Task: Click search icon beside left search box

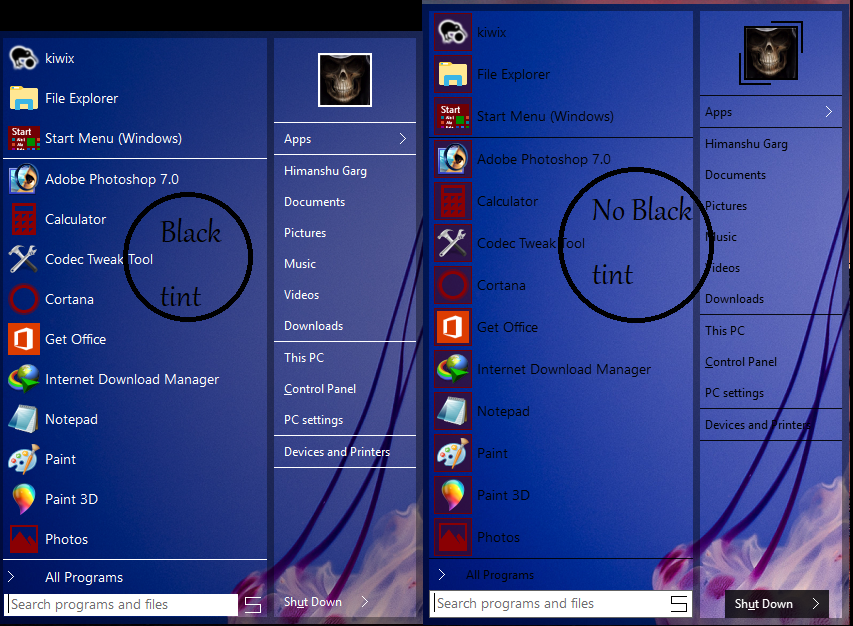Action: (x=252, y=604)
